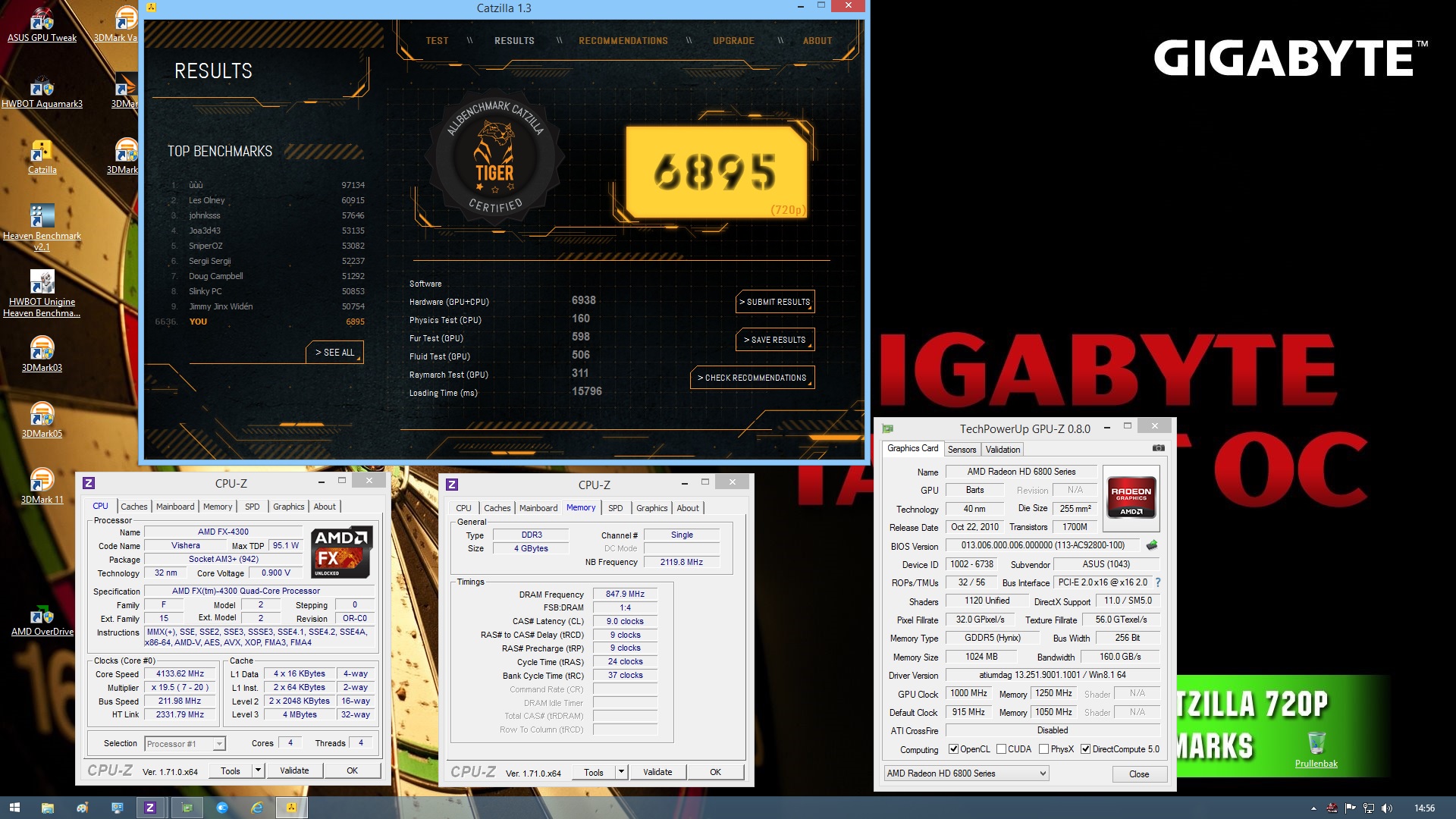Open the Paint icon on the taskbar
The width and height of the screenshot is (1456, 819).
[82, 808]
